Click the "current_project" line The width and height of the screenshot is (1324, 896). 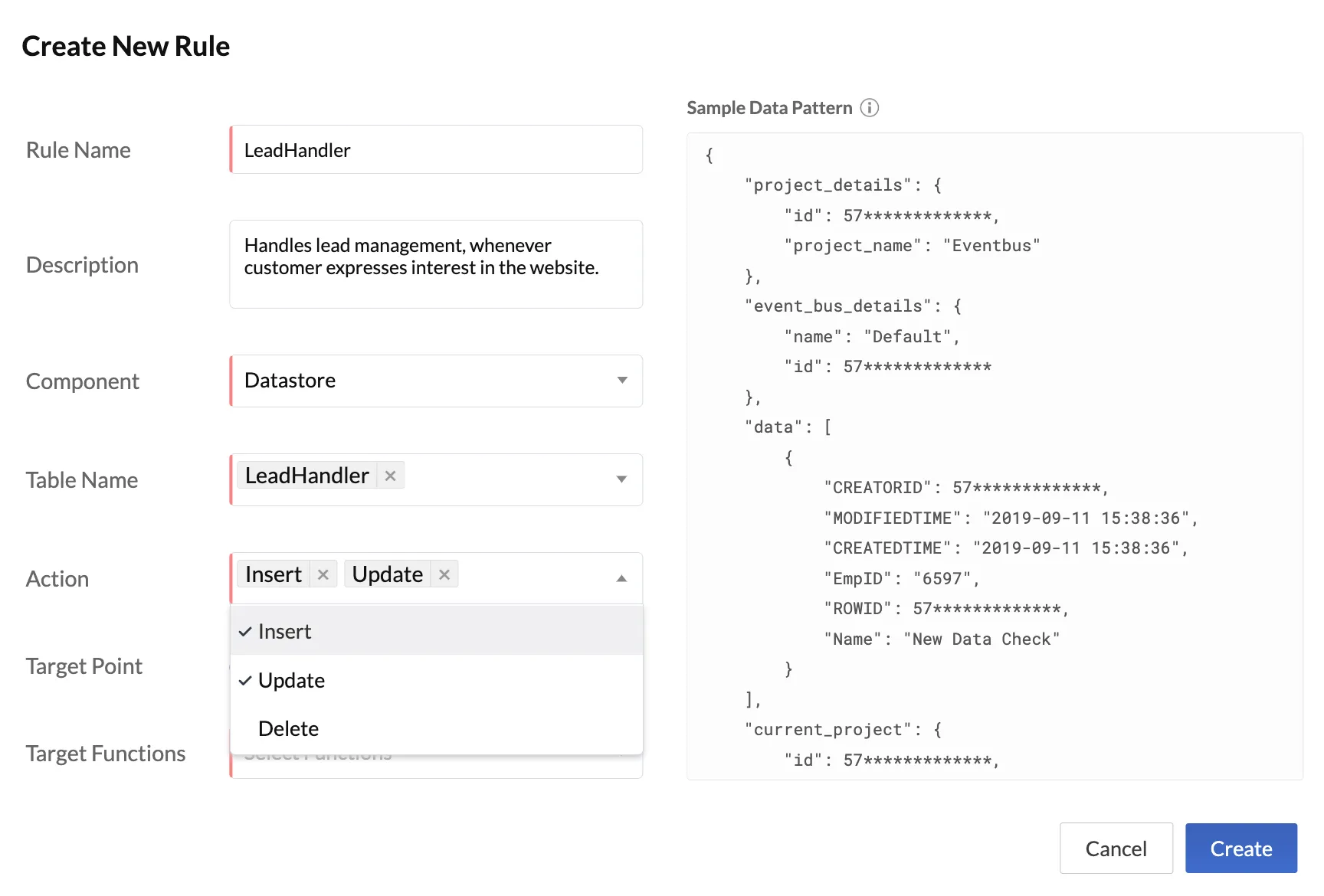[x=843, y=730]
